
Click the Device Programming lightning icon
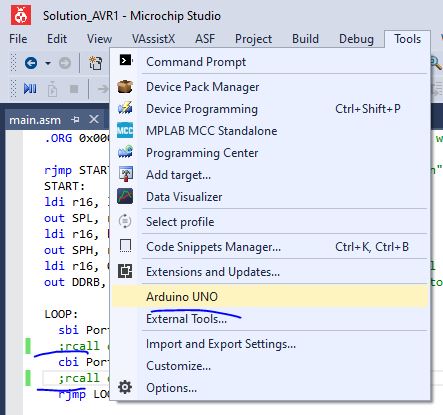coord(125,108)
